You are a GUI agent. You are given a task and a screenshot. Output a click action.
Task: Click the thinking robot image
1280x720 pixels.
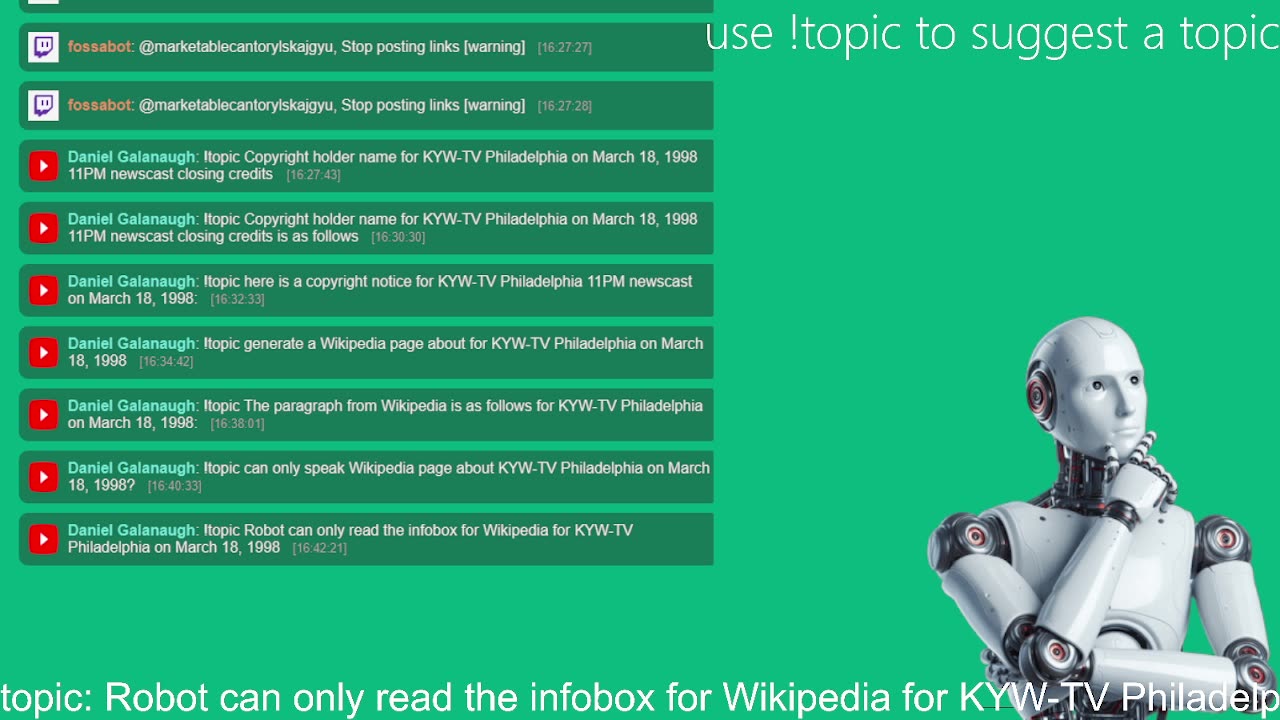[x=1103, y=518]
